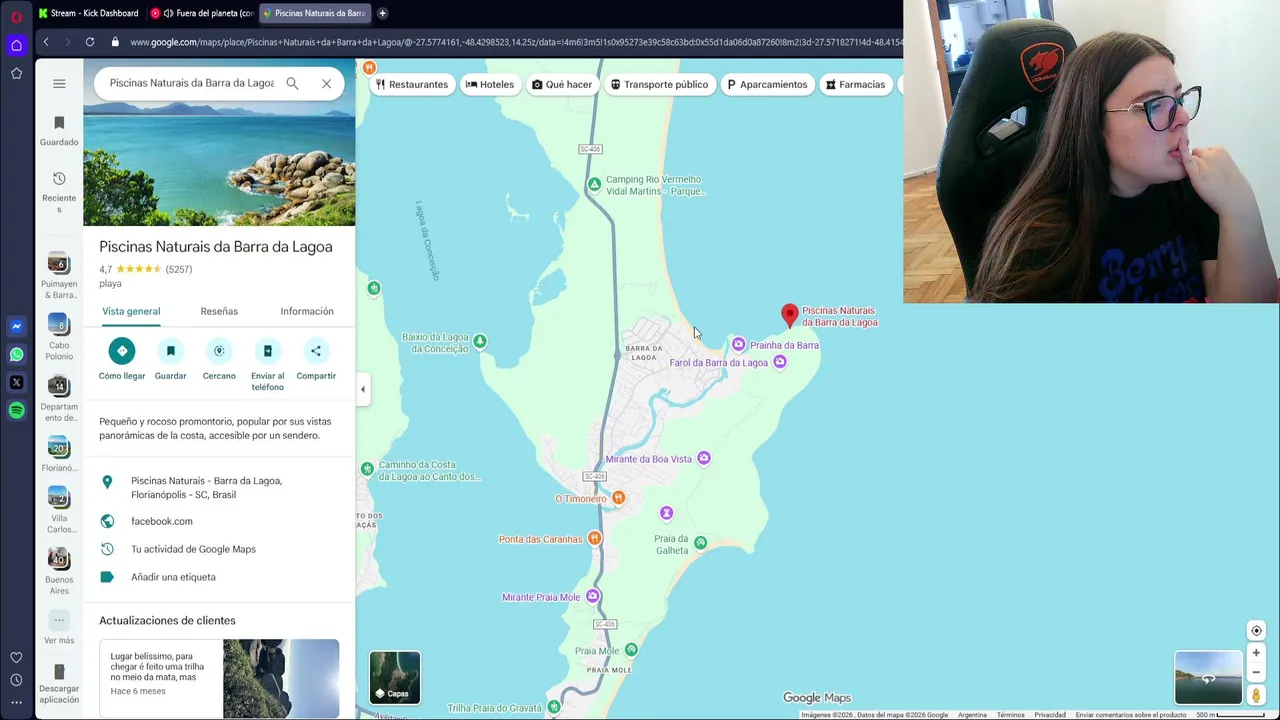Click the Opera sidebar bookmarks star
Viewport: 1280px width, 720px height.
click(x=16, y=73)
